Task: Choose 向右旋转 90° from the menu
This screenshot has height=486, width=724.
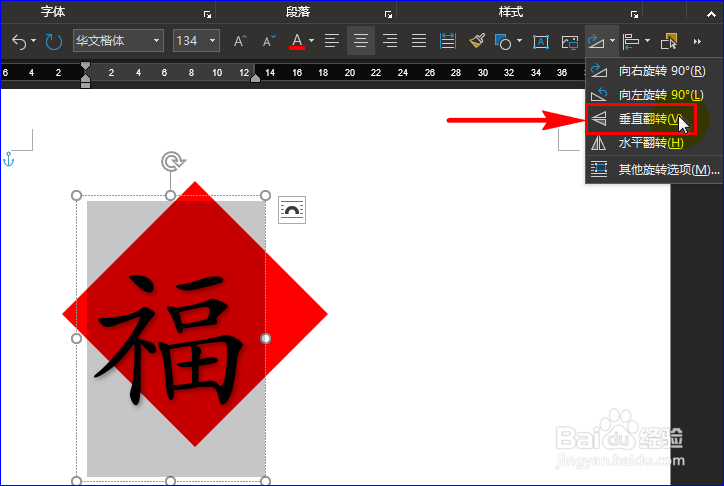Action: click(x=654, y=71)
